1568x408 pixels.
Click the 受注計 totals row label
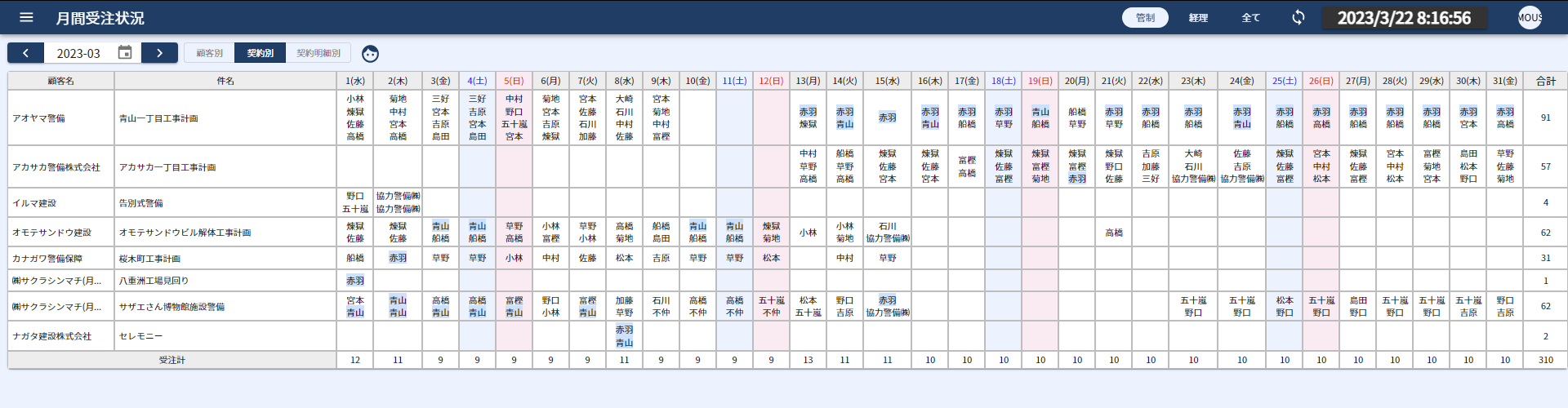tap(172, 360)
